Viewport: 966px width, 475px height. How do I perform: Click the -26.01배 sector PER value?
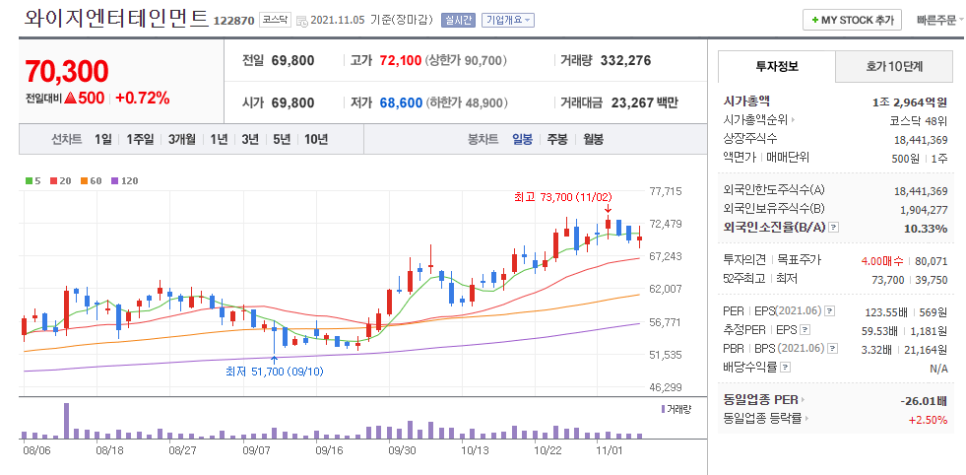pyautogui.click(x=923, y=401)
